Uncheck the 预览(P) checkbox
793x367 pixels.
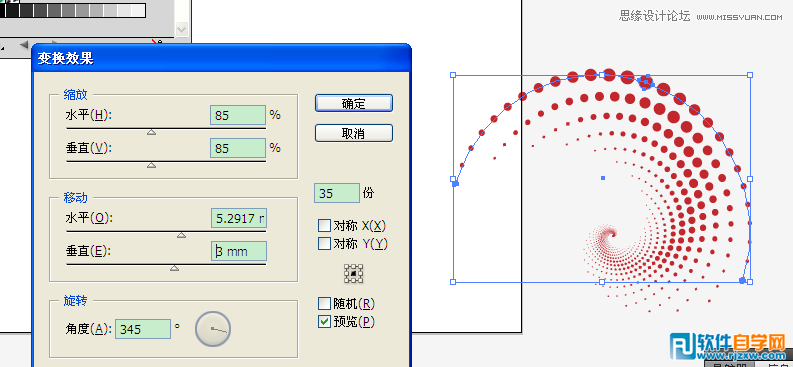point(324,321)
